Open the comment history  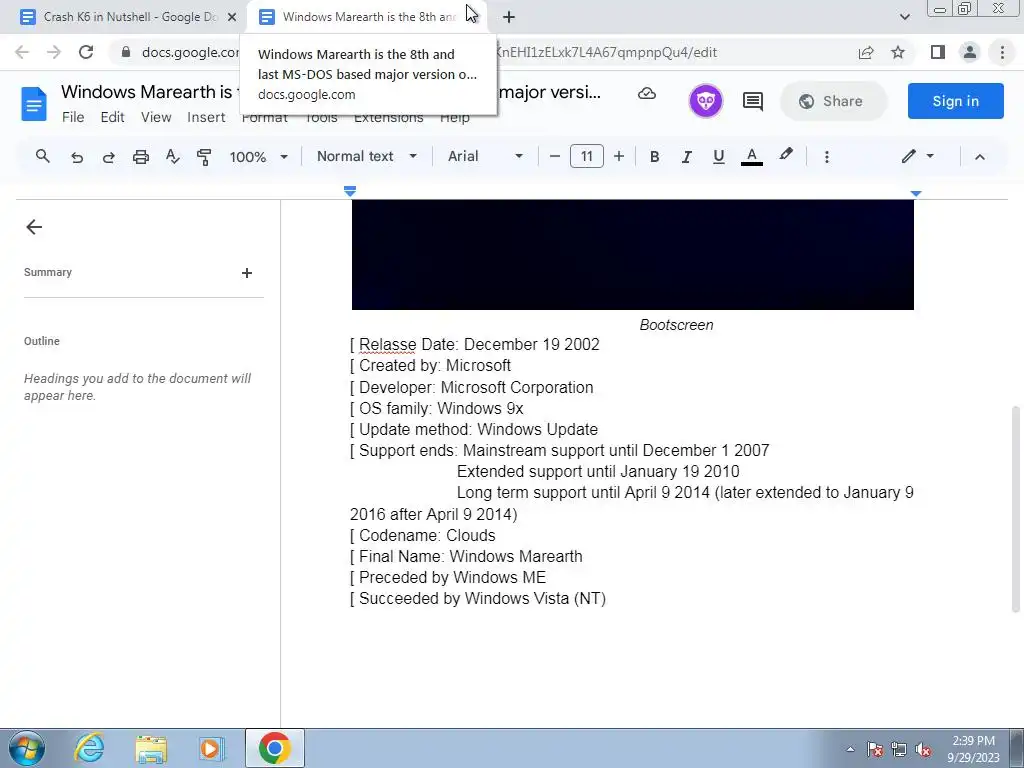point(752,101)
